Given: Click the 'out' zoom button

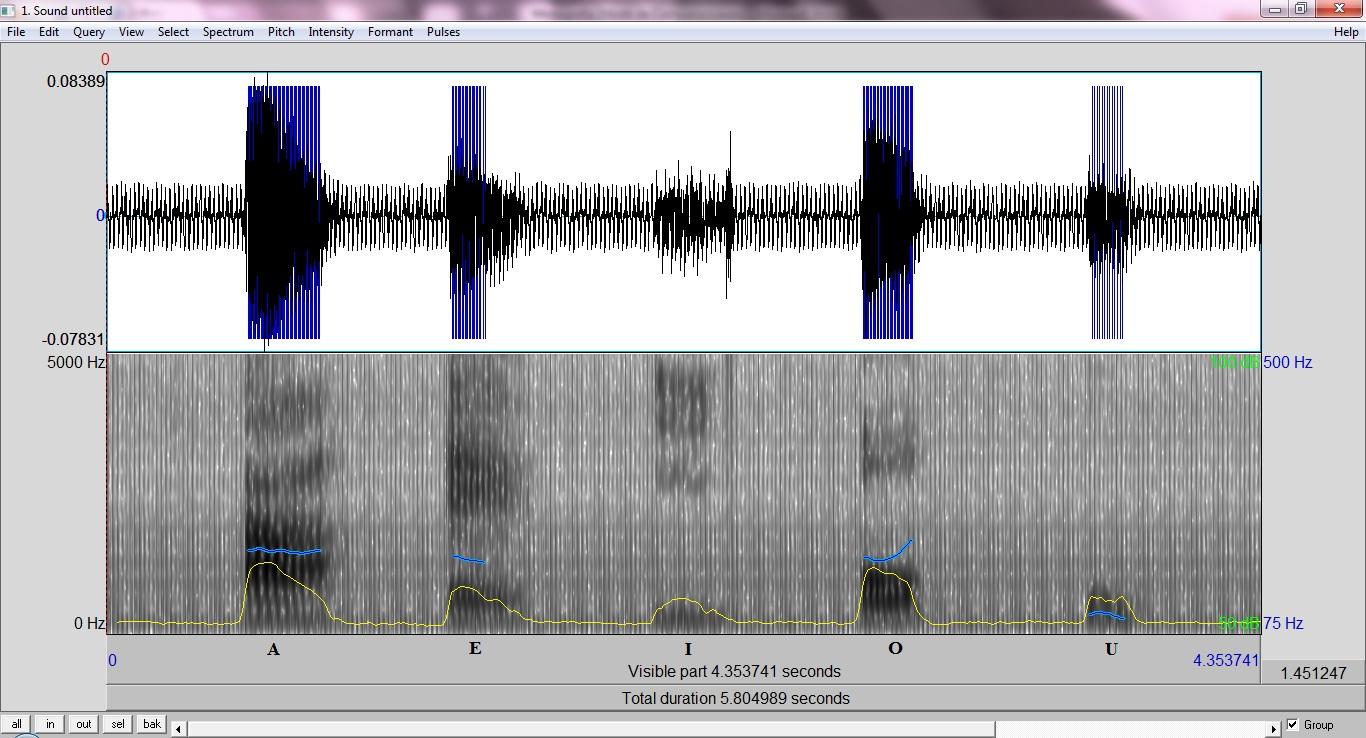Looking at the screenshot, I should (x=84, y=724).
